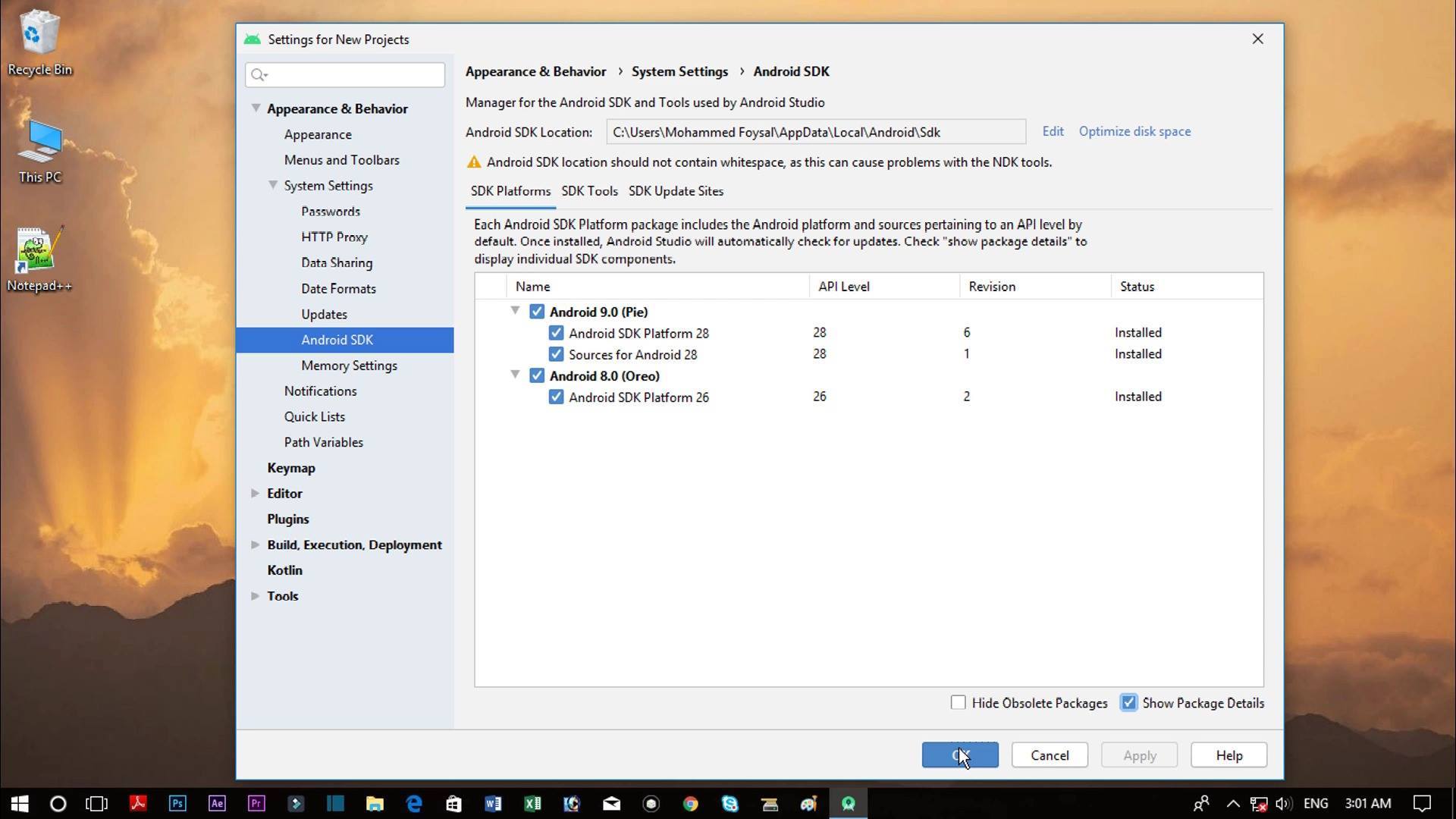
Task: Expand Build, Execution, Deployment node
Action: (256, 544)
